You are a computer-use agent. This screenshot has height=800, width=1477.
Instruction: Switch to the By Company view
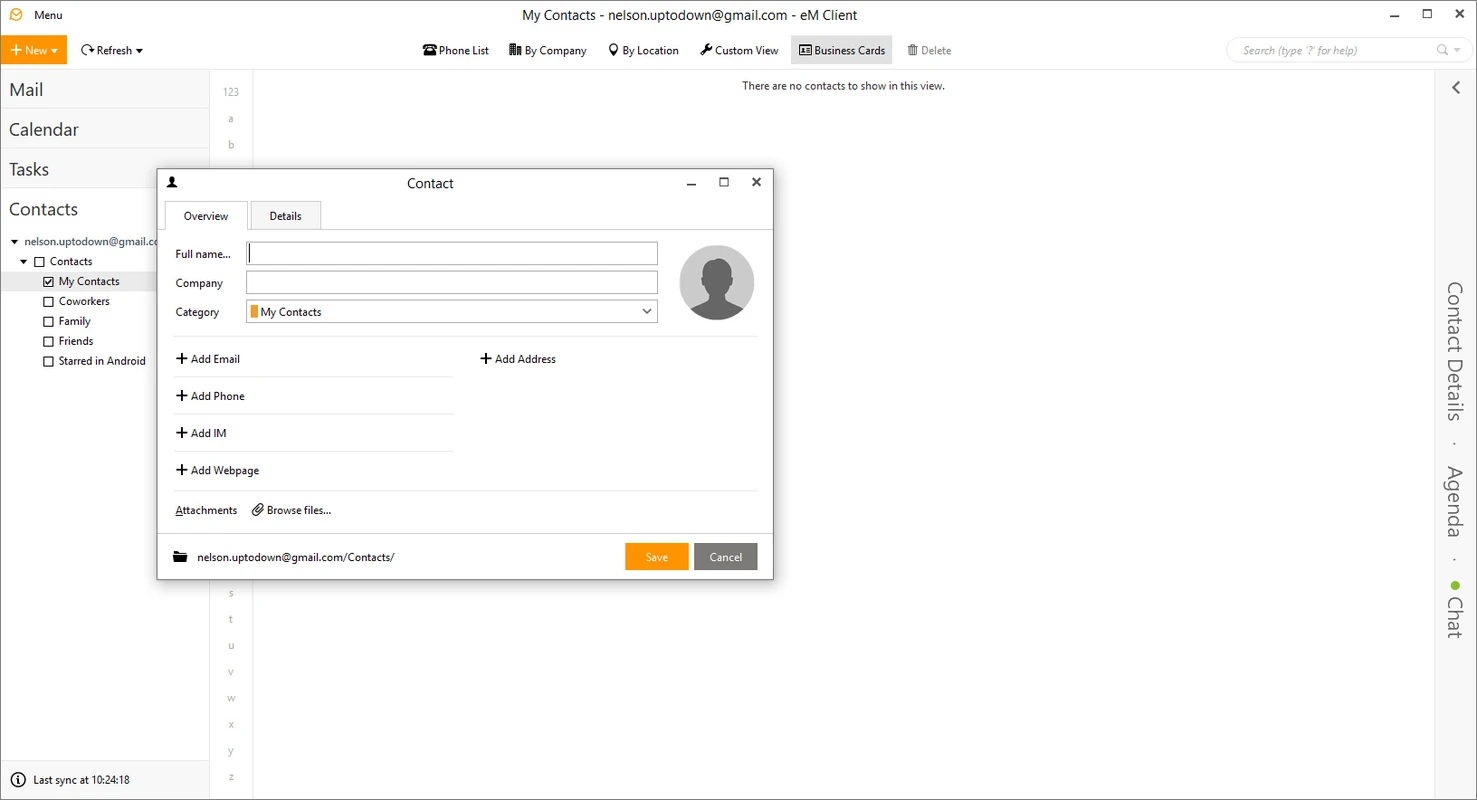tap(547, 50)
